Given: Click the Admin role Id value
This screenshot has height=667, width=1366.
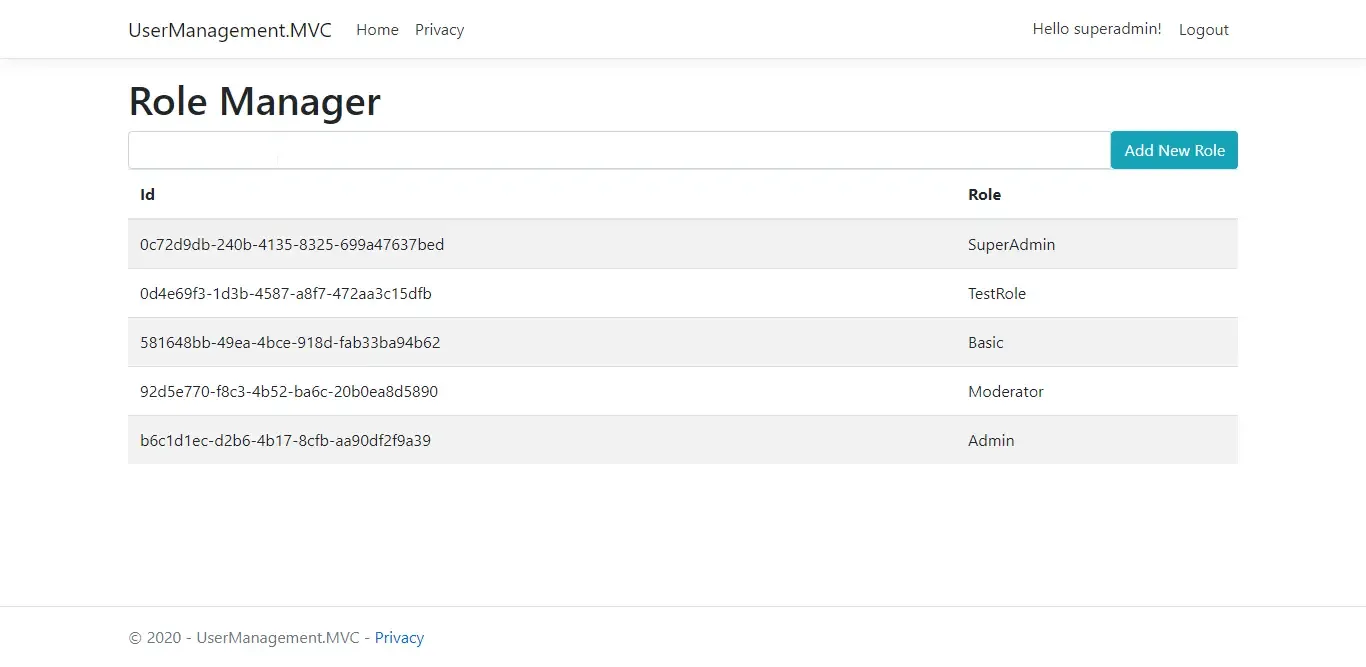Looking at the screenshot, I should (285, 440).
